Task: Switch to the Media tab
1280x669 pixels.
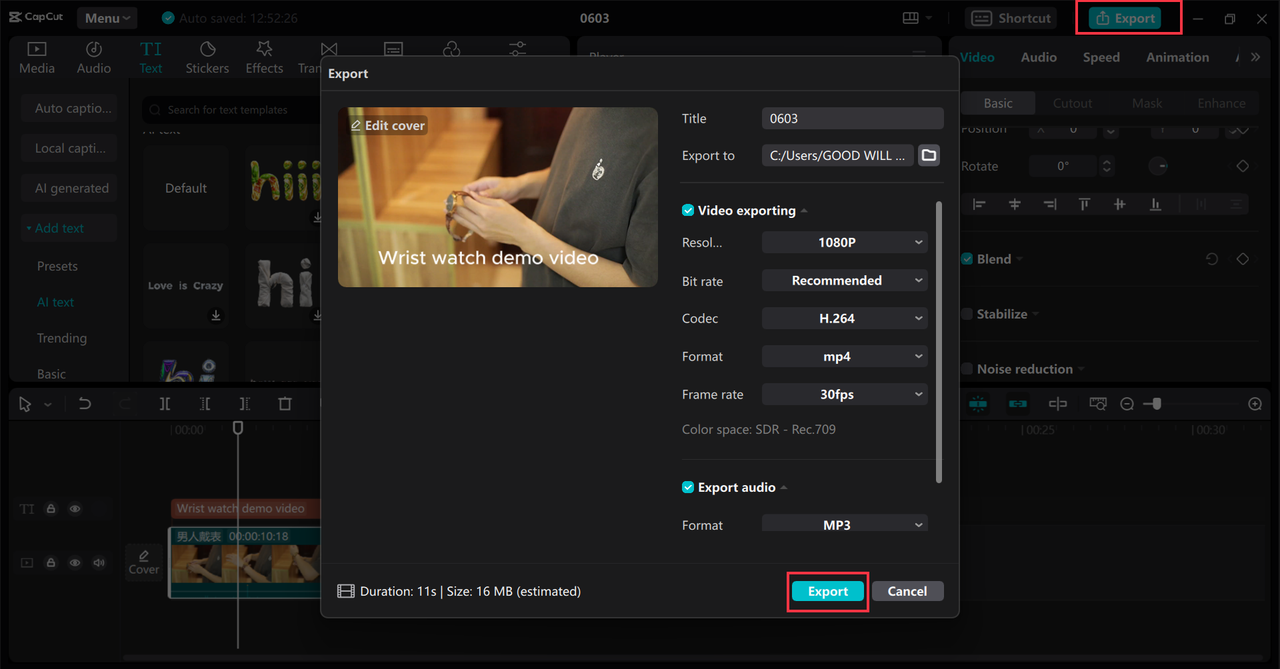Action: [x=37, y=58]
